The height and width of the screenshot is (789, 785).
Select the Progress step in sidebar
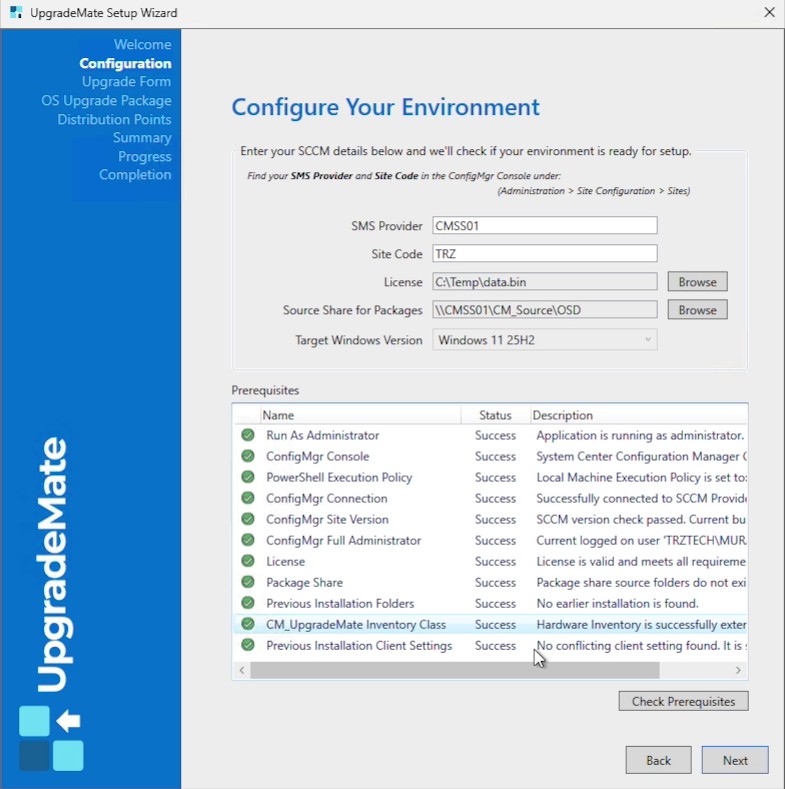[145, 156]
